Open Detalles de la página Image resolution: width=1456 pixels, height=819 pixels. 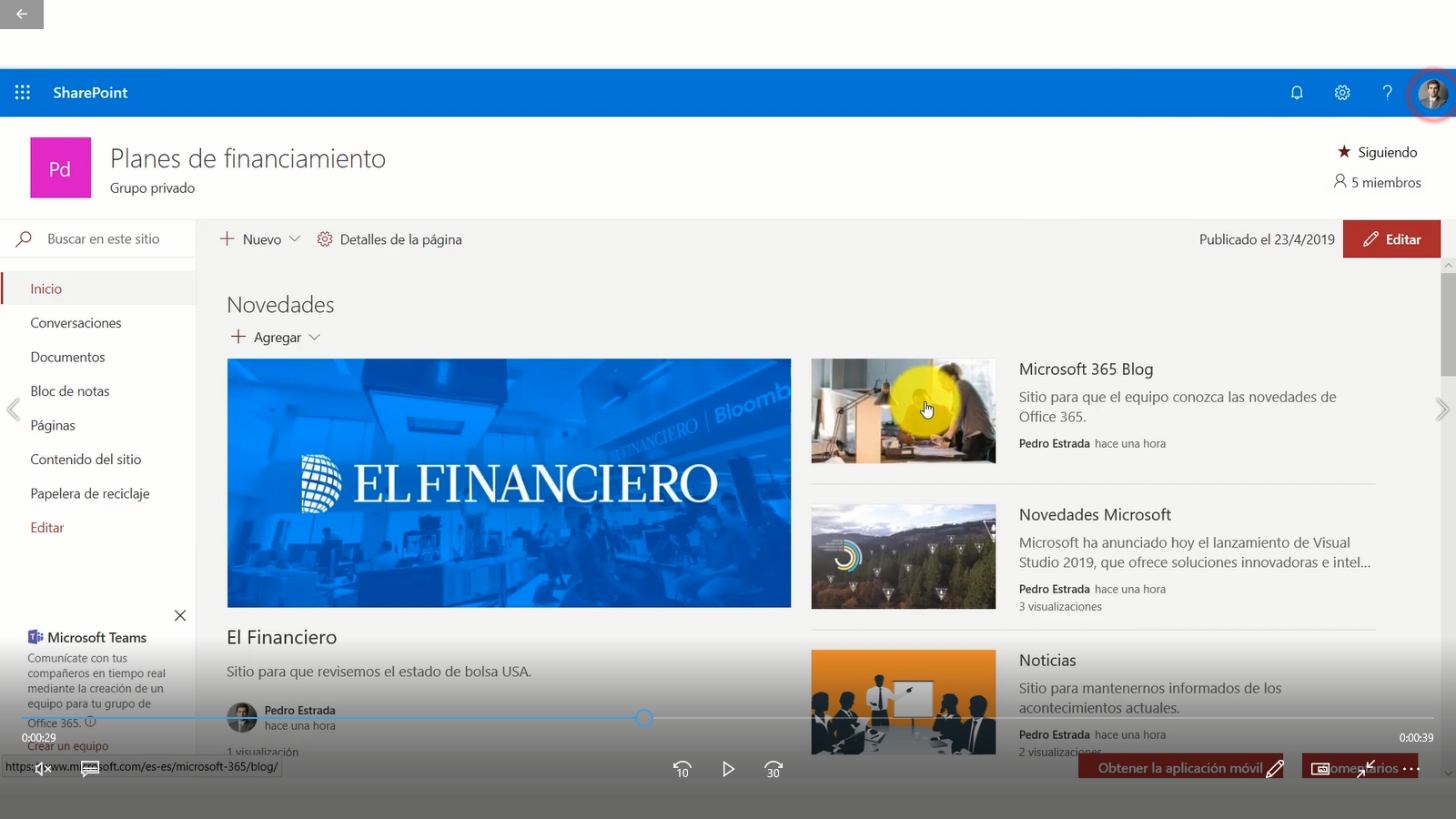pos(389,239)
